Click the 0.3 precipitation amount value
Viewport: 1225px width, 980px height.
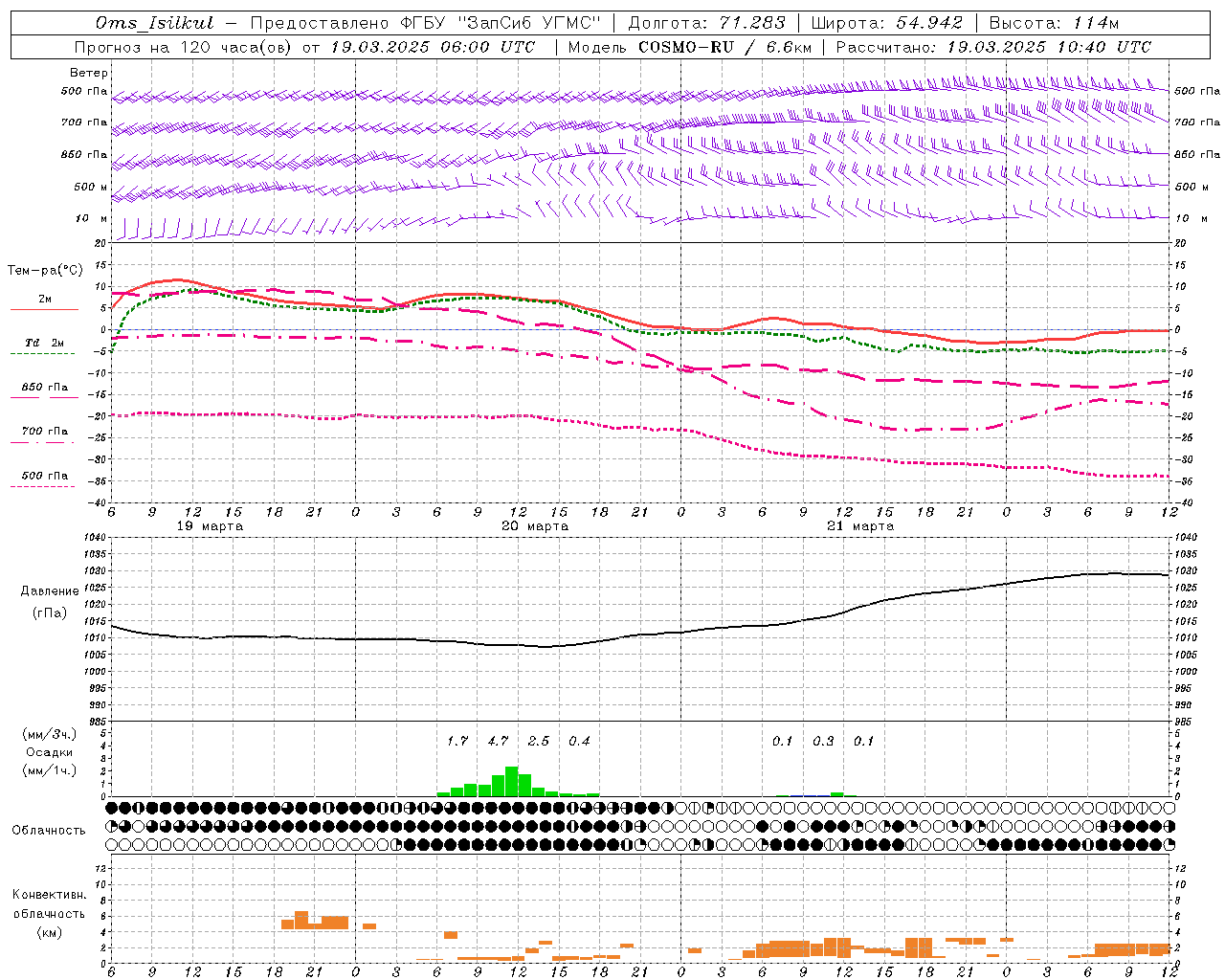click(x=823, y=742)
